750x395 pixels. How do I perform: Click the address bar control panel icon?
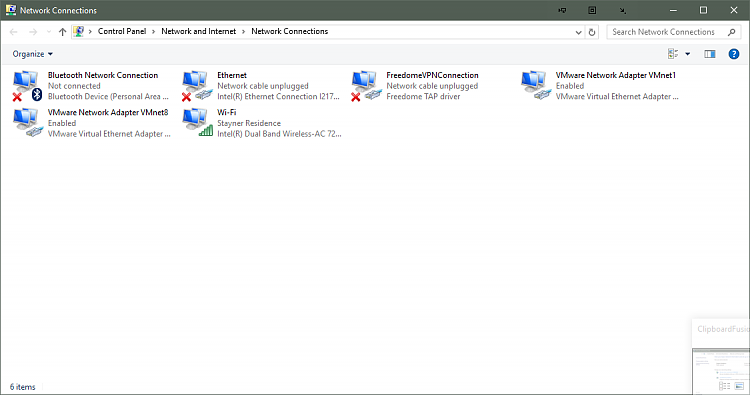tap(78, 32)
